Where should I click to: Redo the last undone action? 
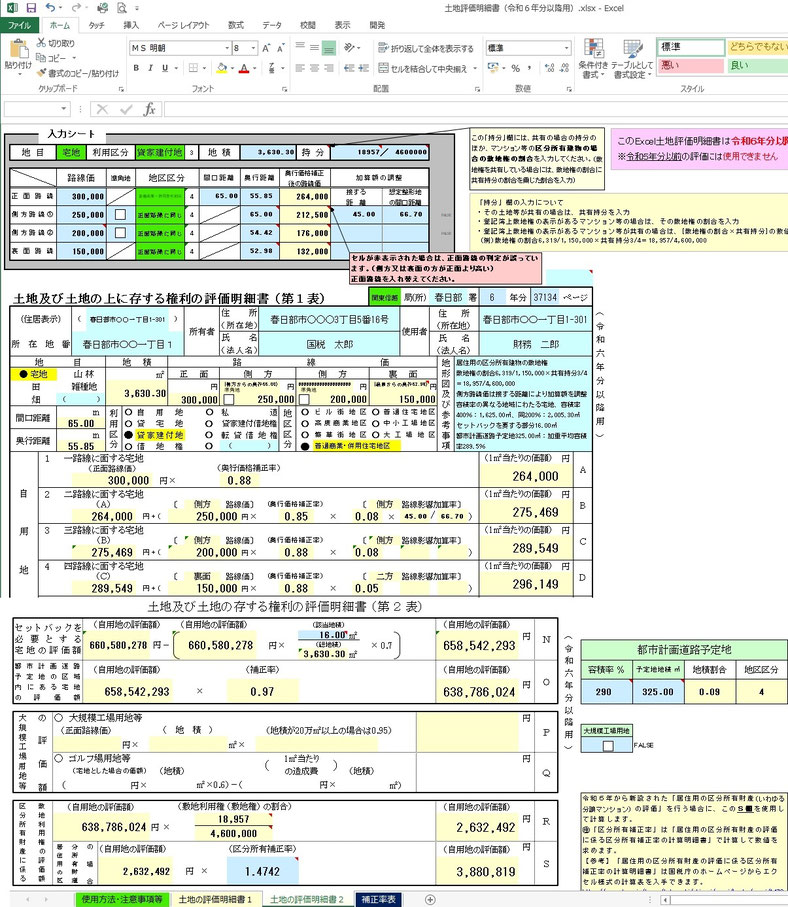point(75,8)
